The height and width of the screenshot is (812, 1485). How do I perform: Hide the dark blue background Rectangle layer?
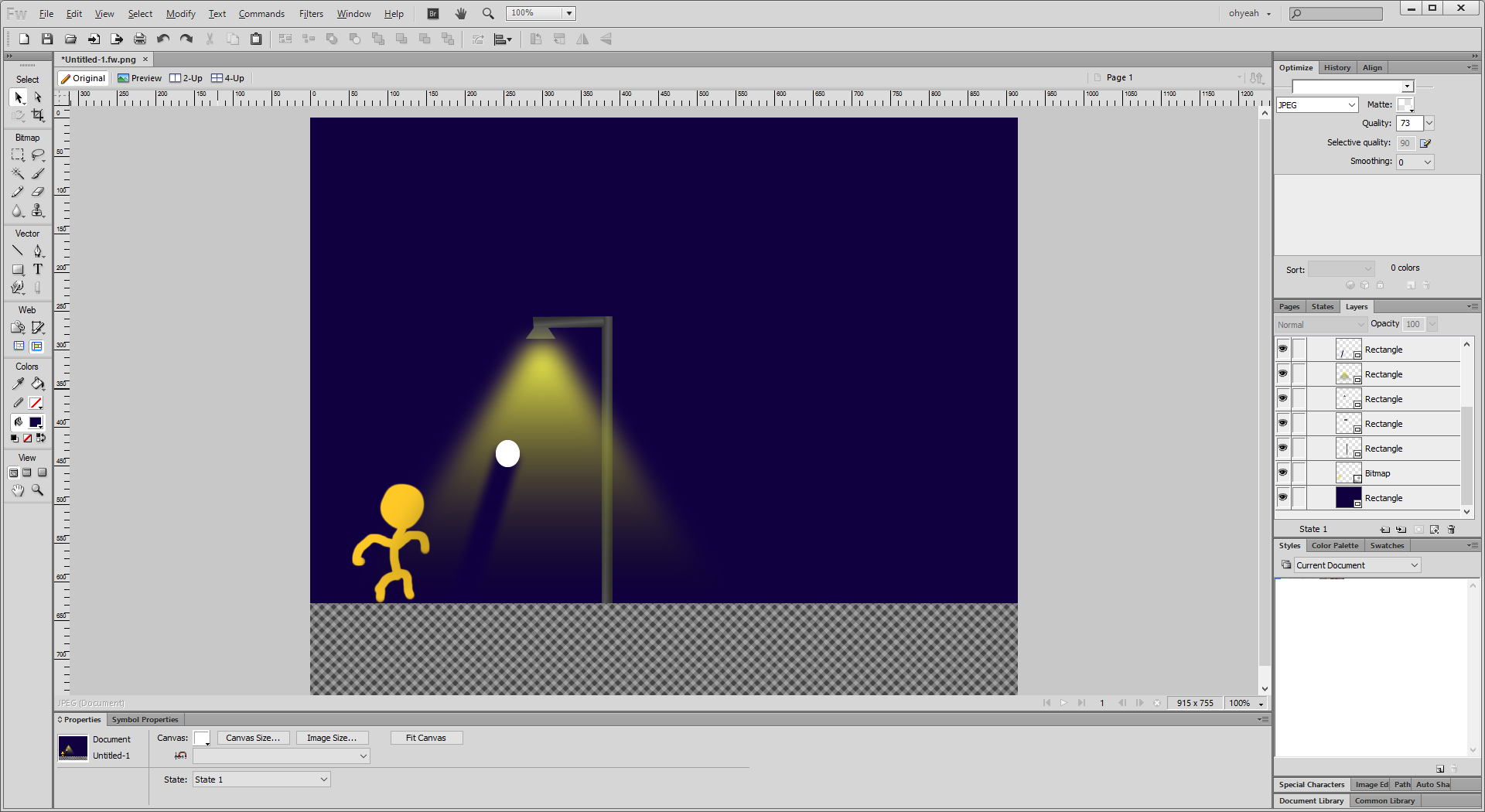coord(1283,498)
